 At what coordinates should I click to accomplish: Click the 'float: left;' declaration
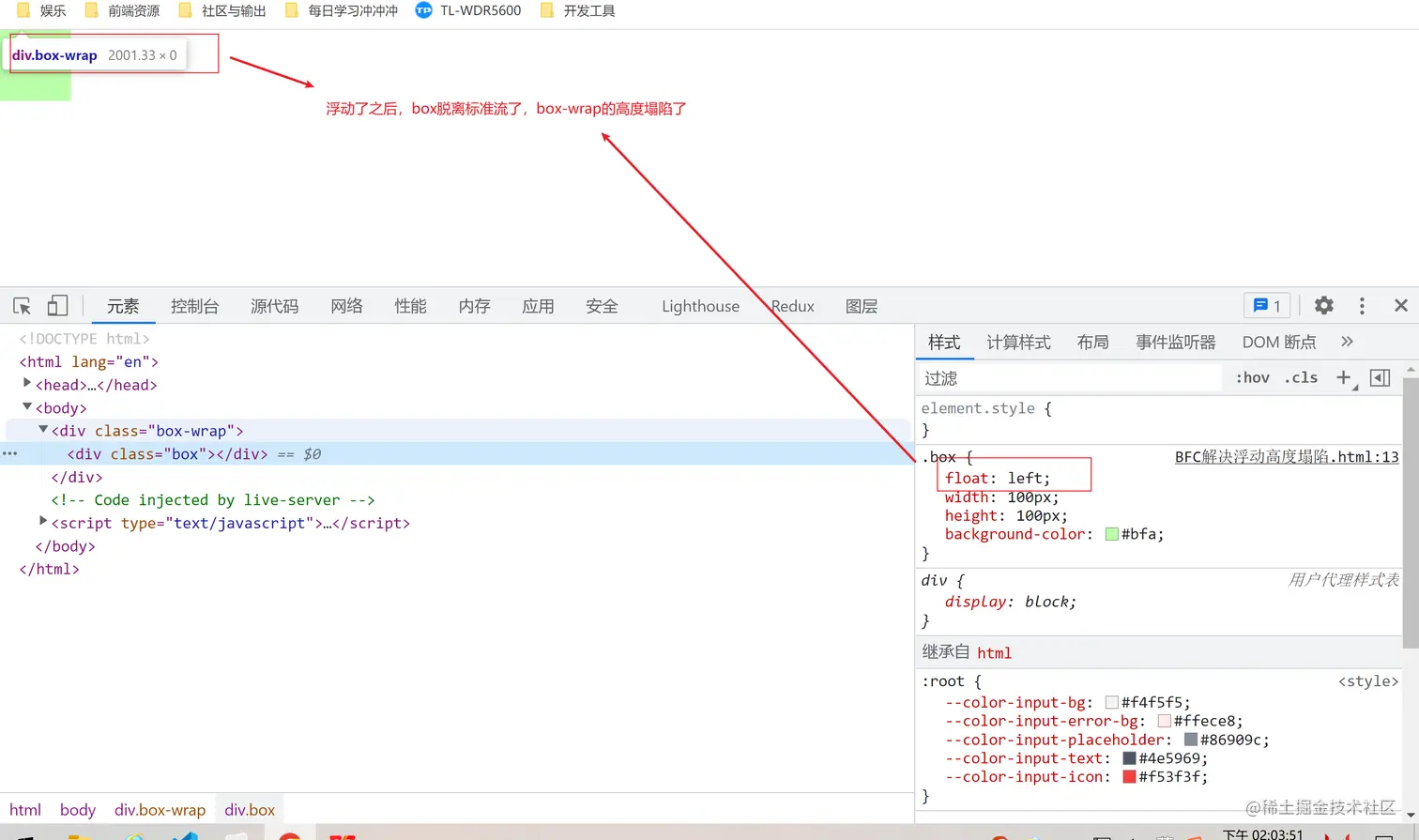(998, 479)
